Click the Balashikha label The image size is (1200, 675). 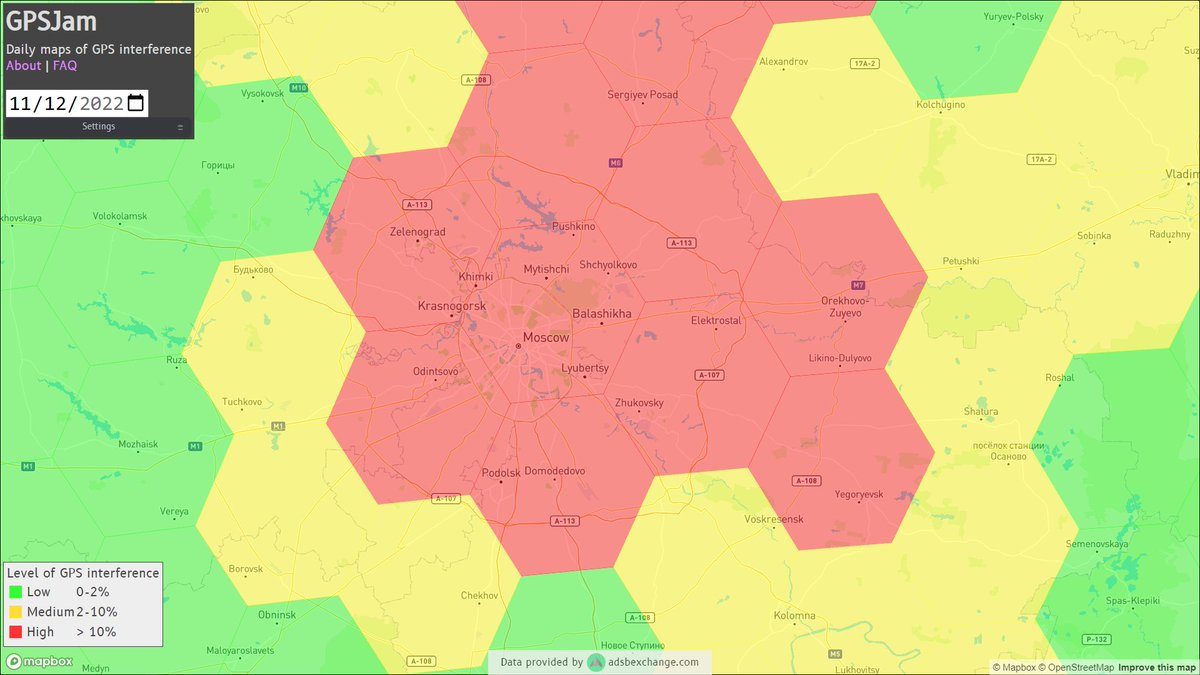point(601,314)
